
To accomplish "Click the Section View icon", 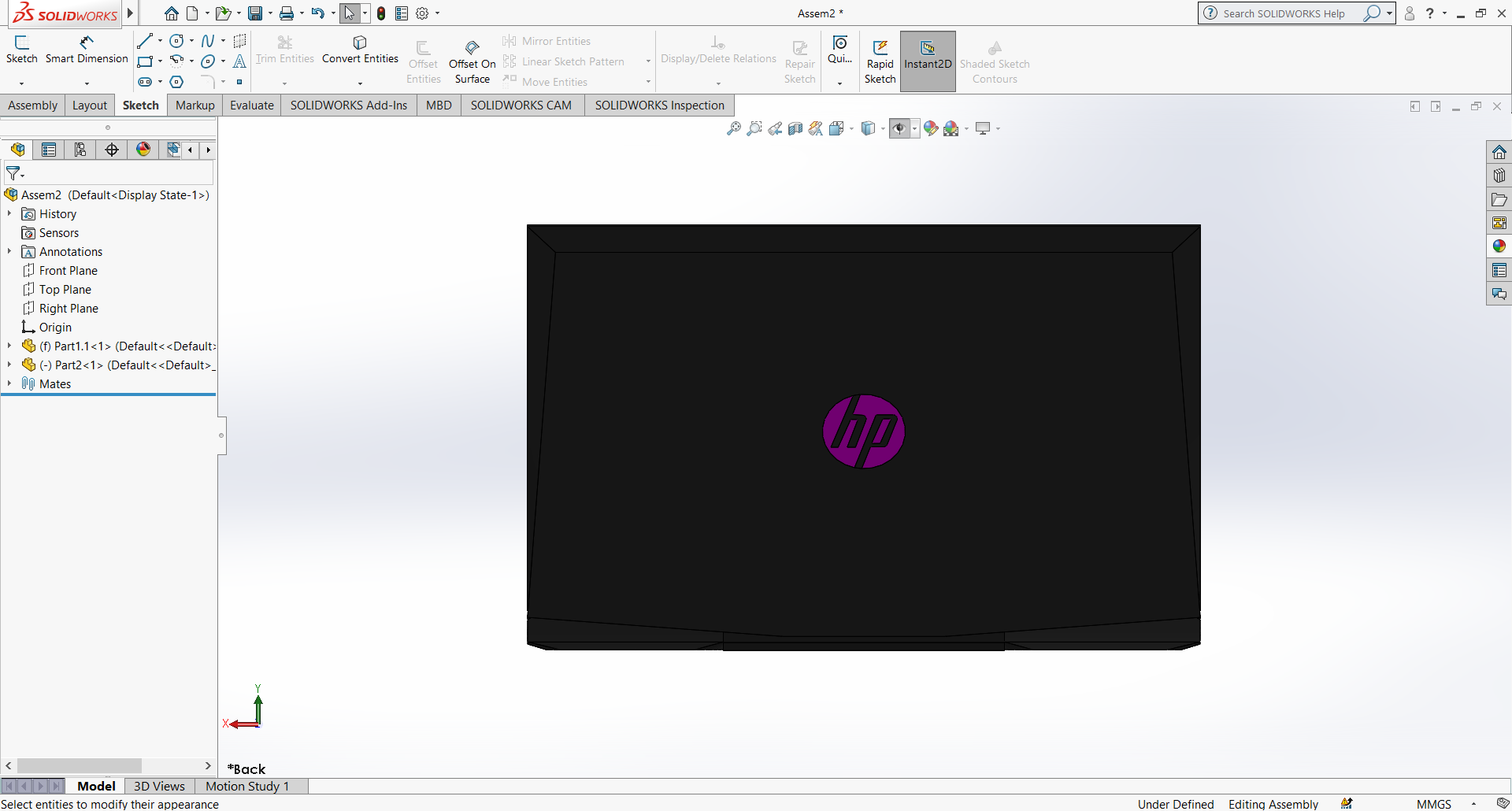I will click(795, 128).
